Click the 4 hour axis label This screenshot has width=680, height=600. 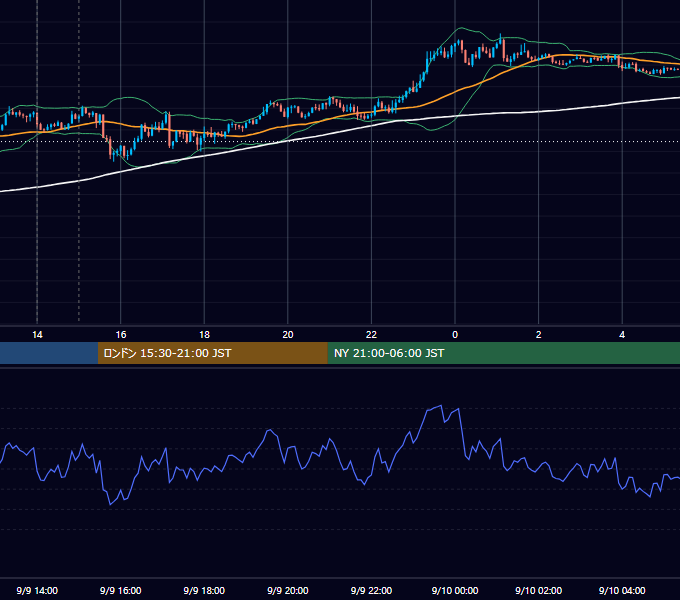tap(622, 335)
